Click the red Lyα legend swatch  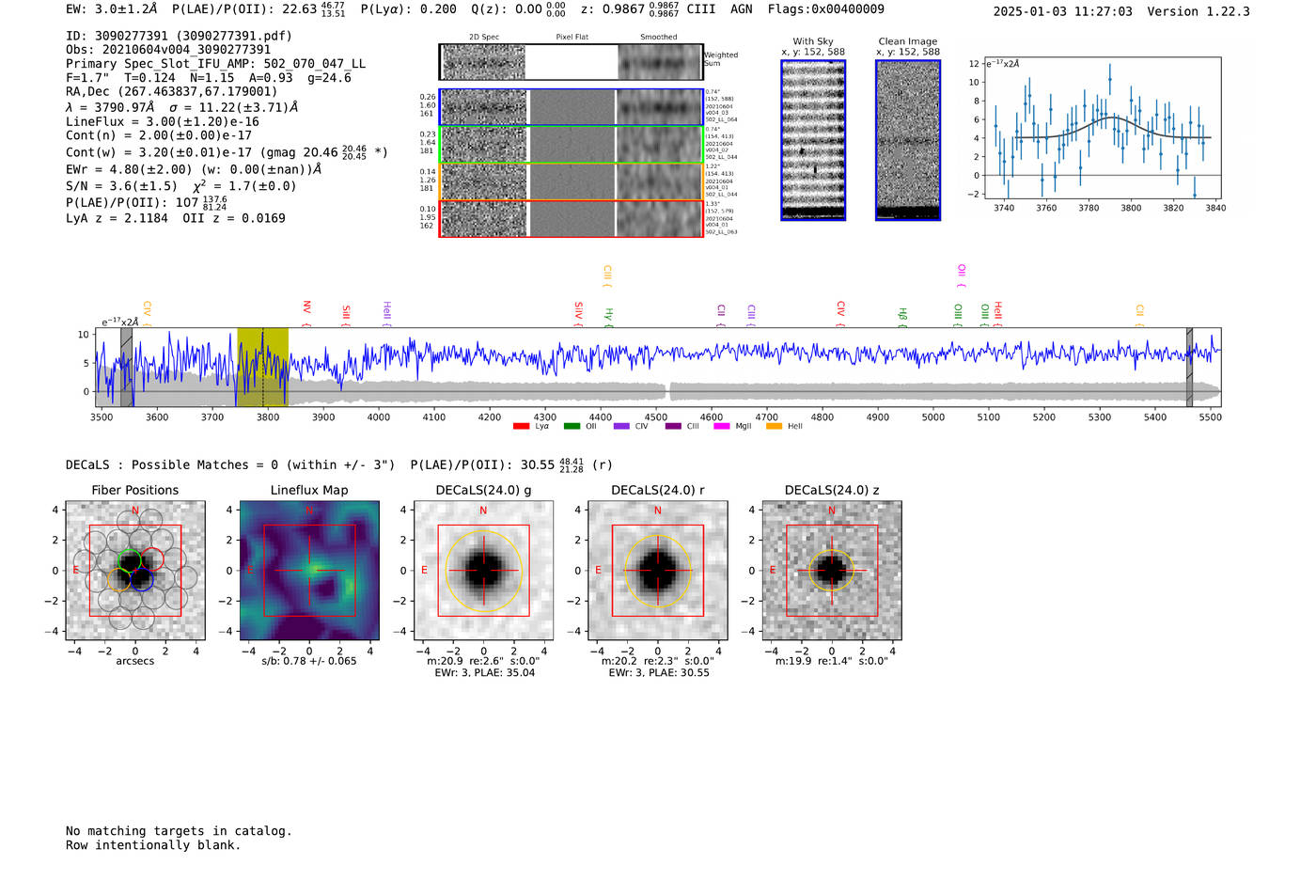(521, 427)
